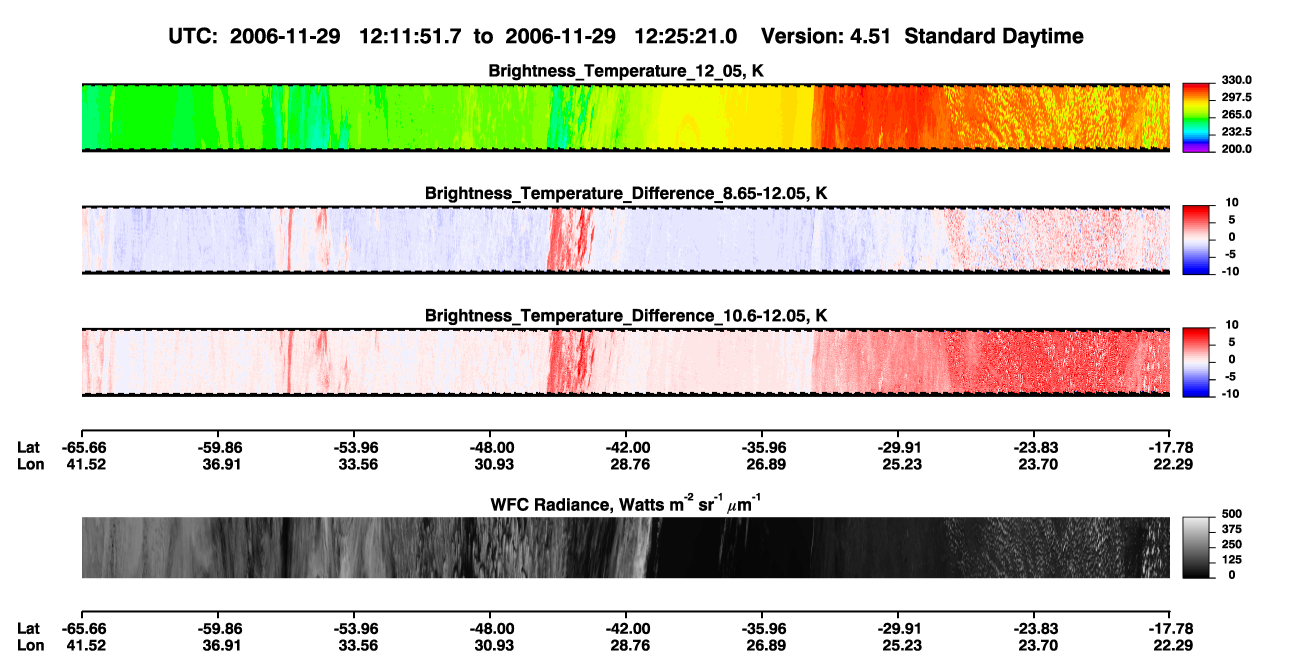Click latitude -17.78 on axis above WFC title
The image size is (1300, 667).
1171,447
